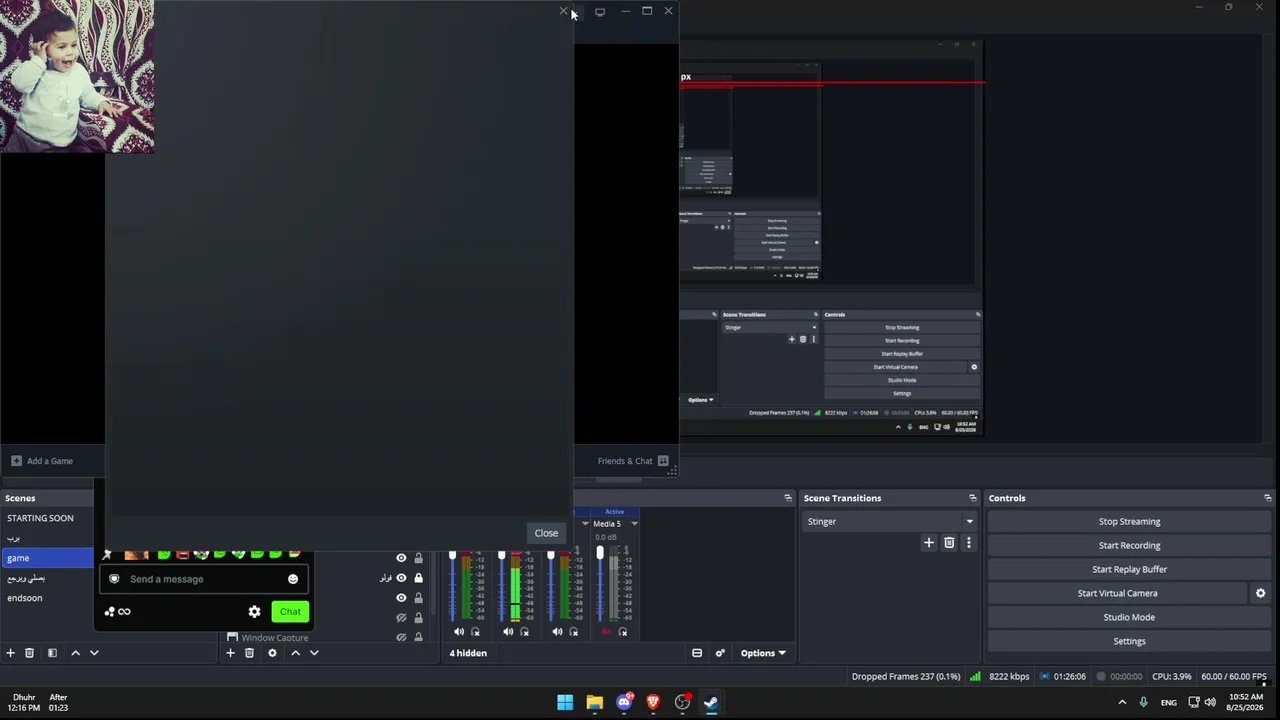
Task: Open the Windows Start menu
Action: 565,702
